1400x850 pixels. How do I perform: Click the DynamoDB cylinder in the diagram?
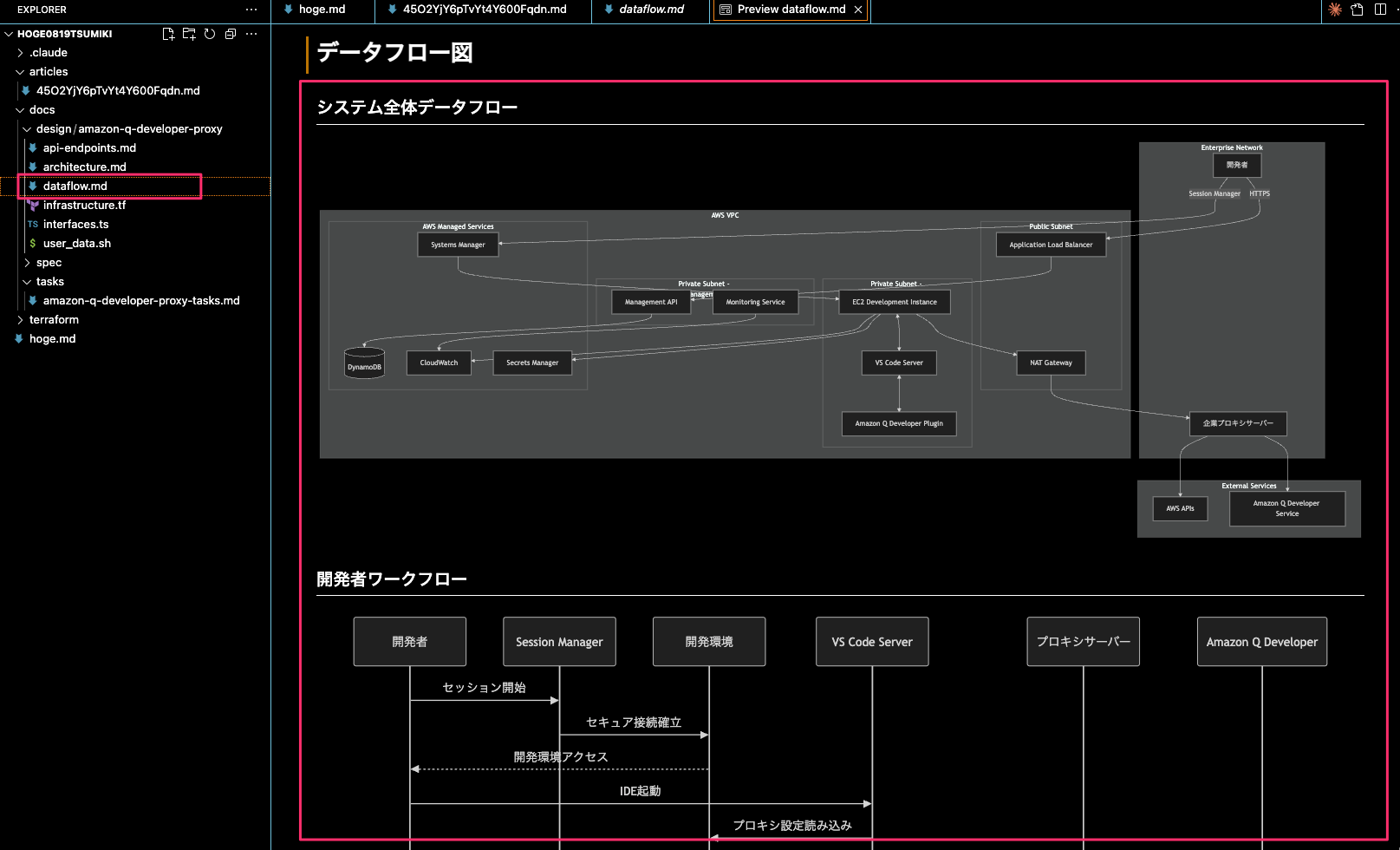tap(364, 363)
